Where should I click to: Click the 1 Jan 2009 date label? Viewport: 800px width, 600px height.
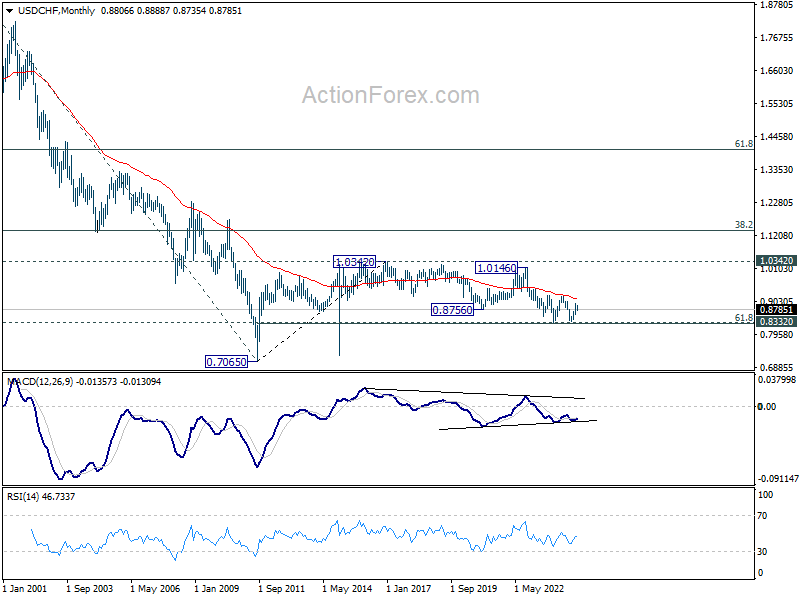[216, 588]
